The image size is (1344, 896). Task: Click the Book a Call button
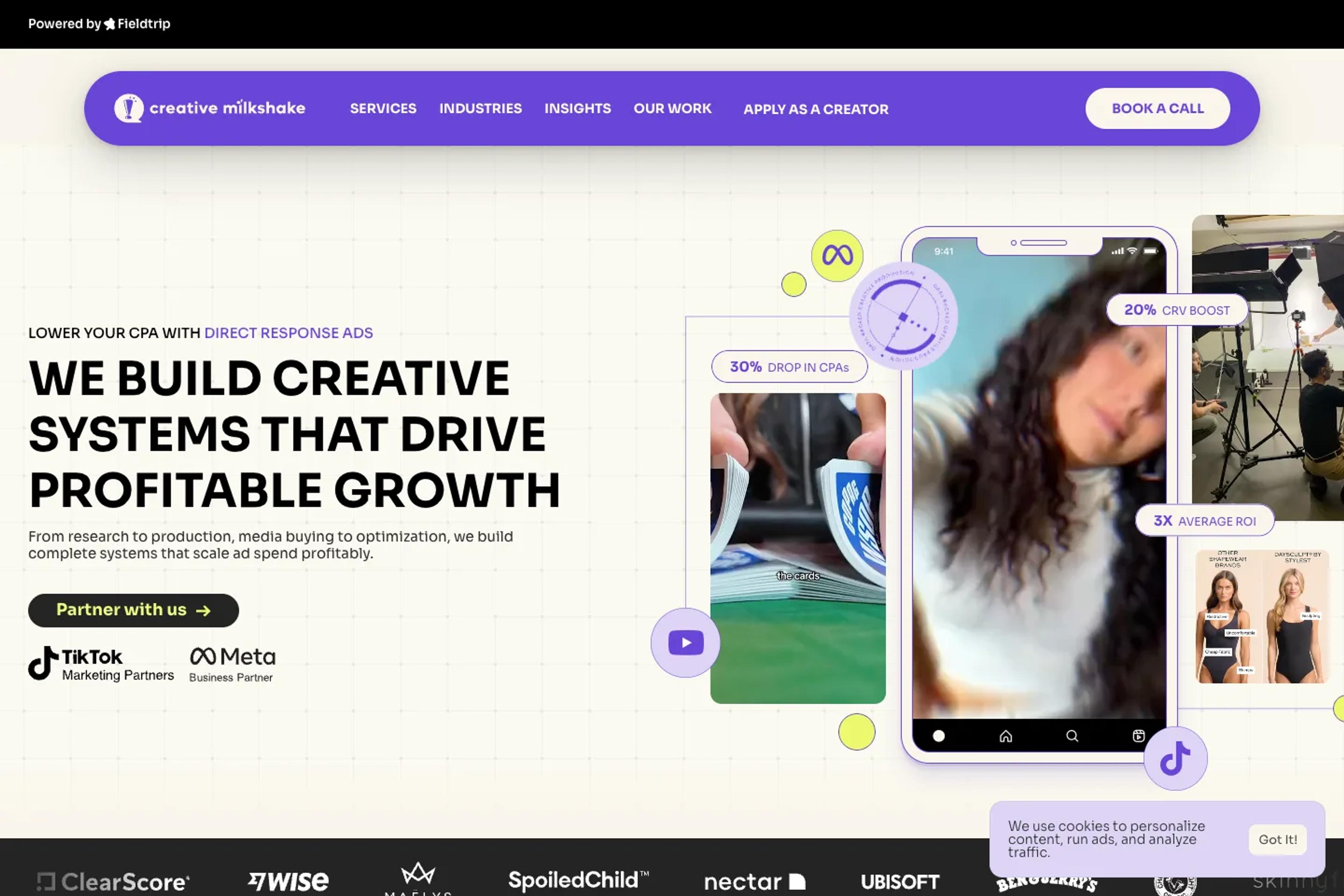coord(1158,108)
